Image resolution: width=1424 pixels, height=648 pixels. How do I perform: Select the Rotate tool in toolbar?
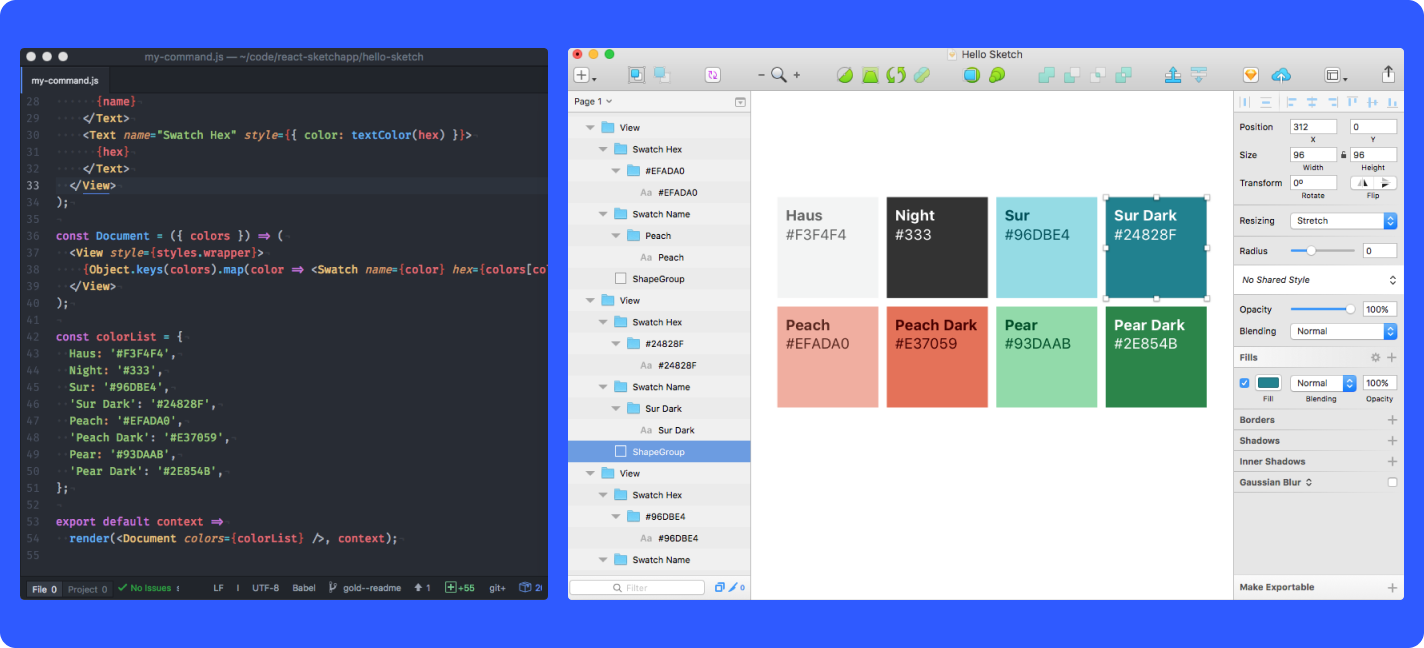coord(896,75)
